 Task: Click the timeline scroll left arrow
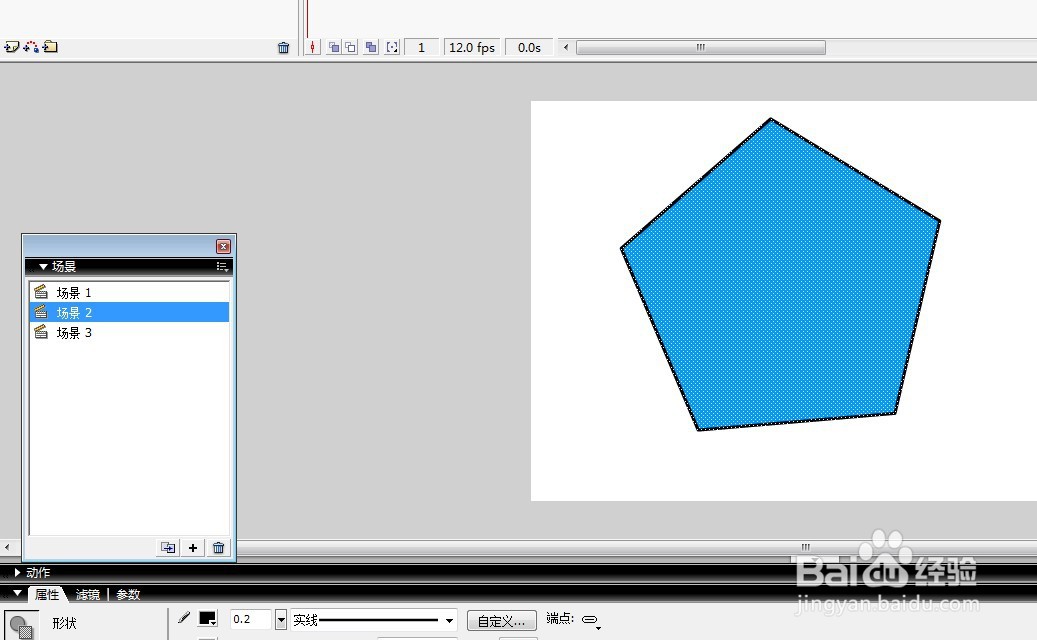[565, 48]
